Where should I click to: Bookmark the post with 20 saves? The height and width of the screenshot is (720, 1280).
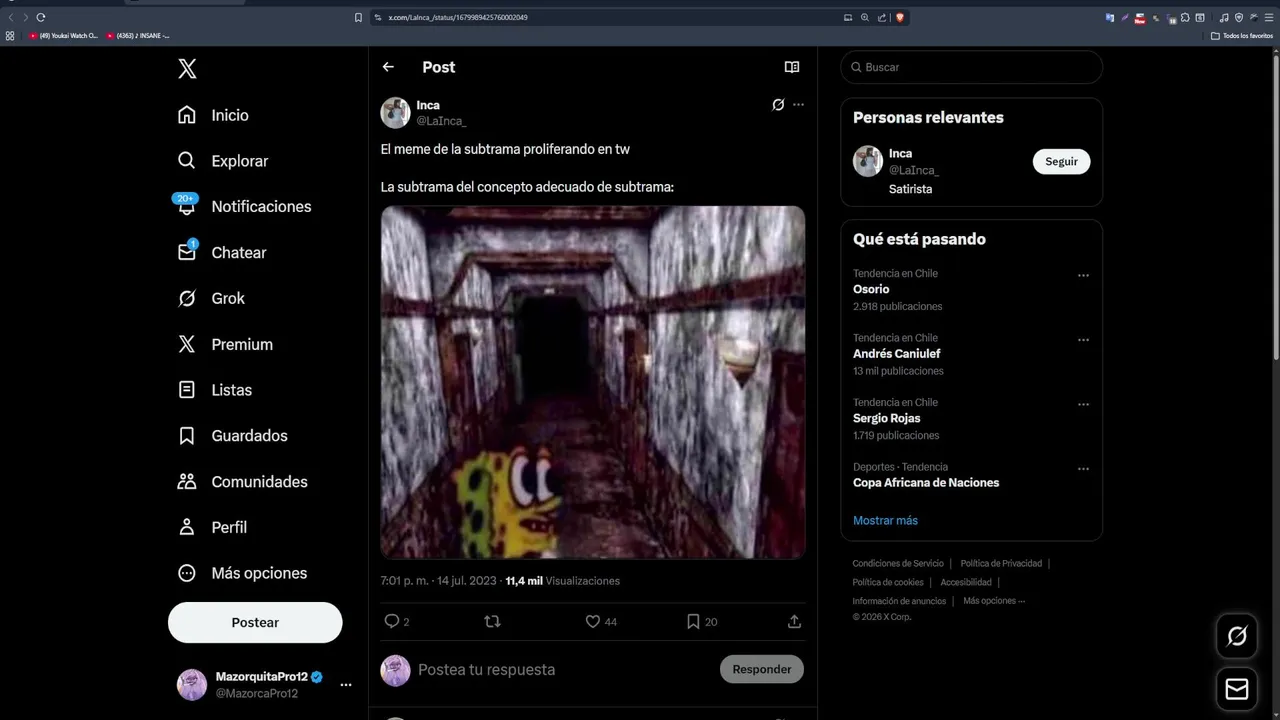pos(693,621)
